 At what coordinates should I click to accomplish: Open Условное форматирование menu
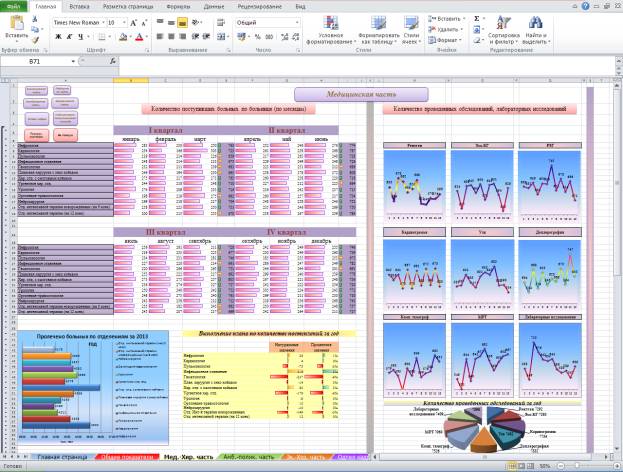pos(337,27)
